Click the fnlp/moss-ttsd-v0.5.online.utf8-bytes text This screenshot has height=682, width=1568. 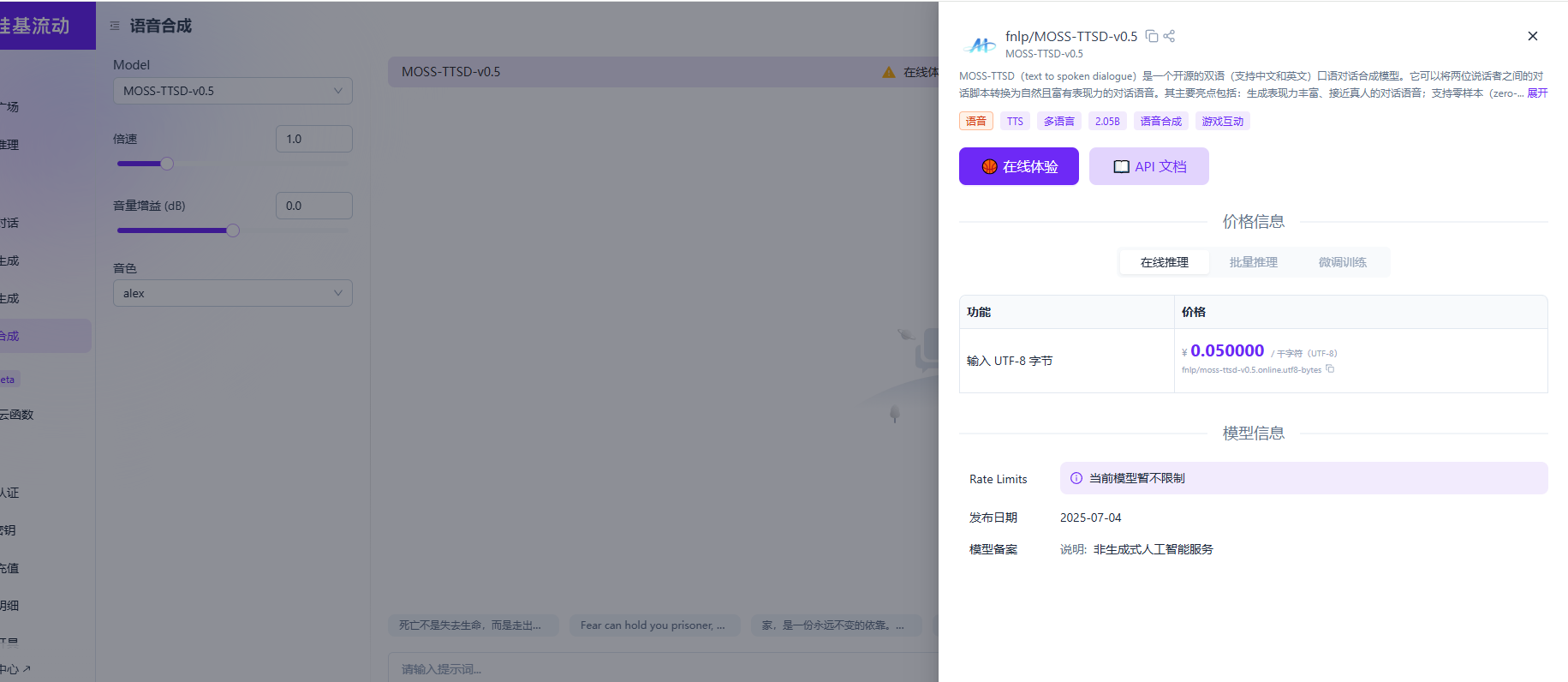point(1251,370)
